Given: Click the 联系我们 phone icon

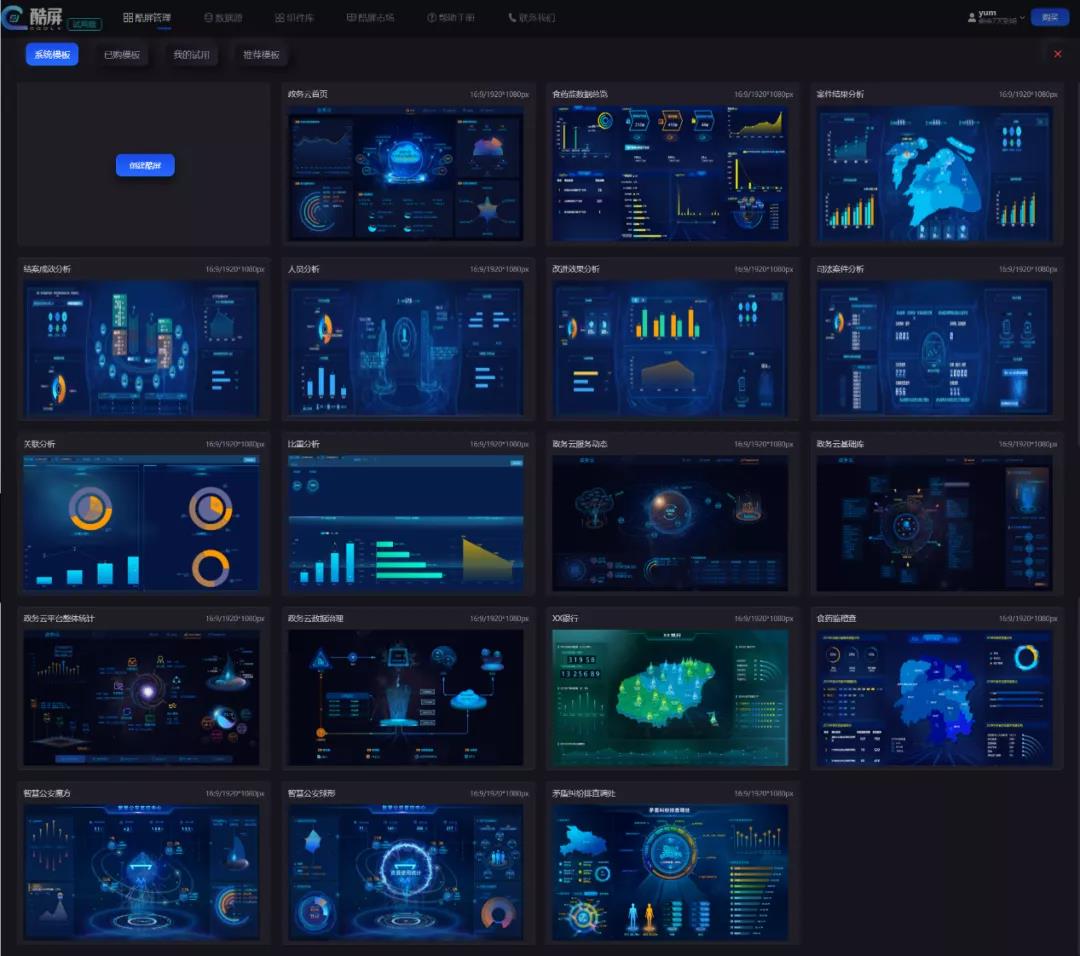Looking at the screenshot, I should point(512,18).
